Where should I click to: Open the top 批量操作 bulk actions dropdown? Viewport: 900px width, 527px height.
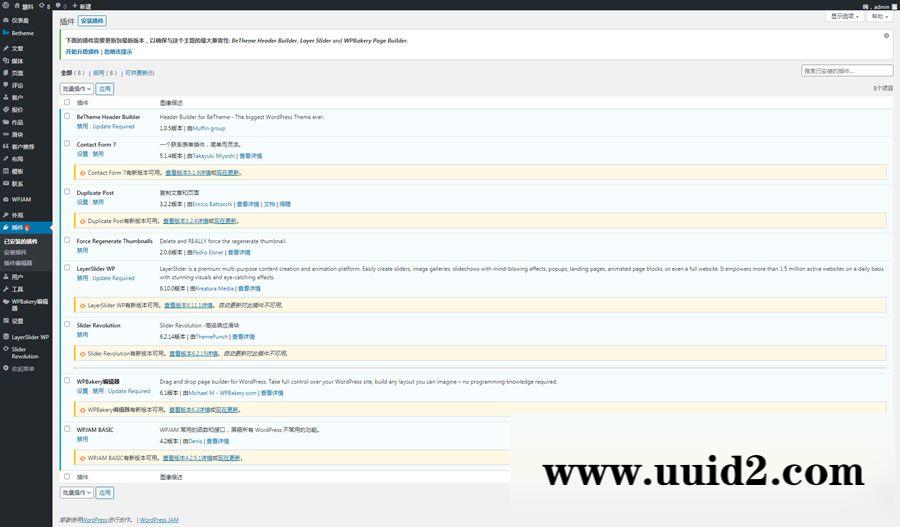76,89
